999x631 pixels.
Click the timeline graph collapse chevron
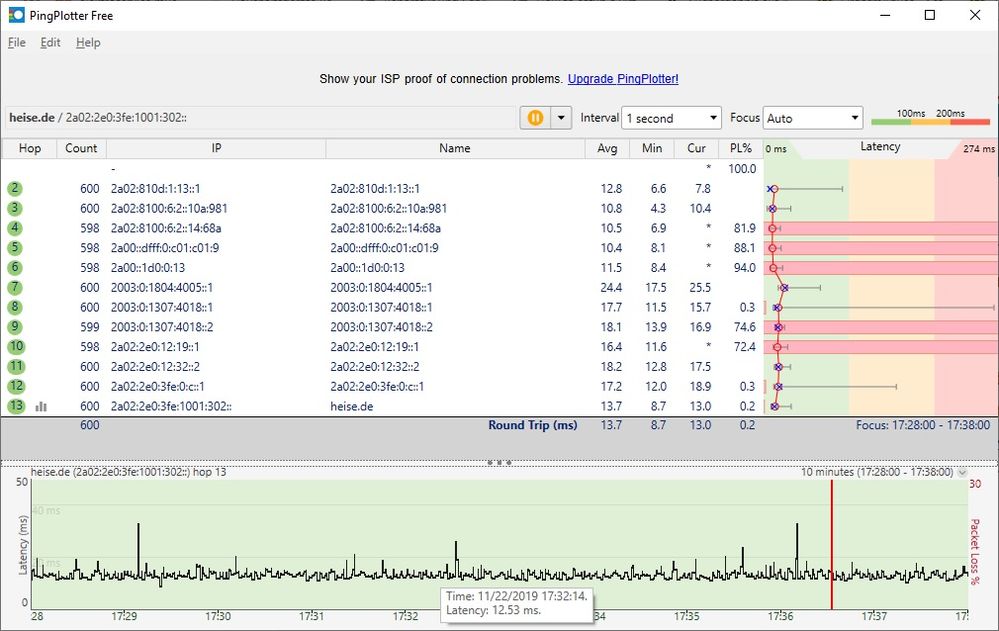(x=962, y=472)
